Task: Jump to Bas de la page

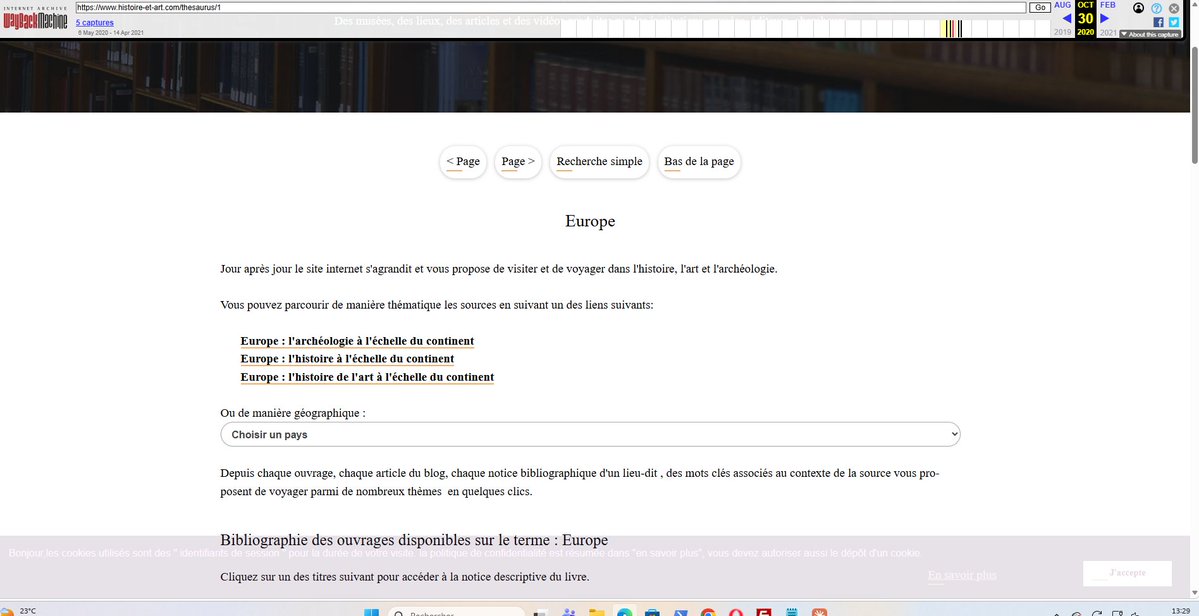Action: (x=699, y=162)
